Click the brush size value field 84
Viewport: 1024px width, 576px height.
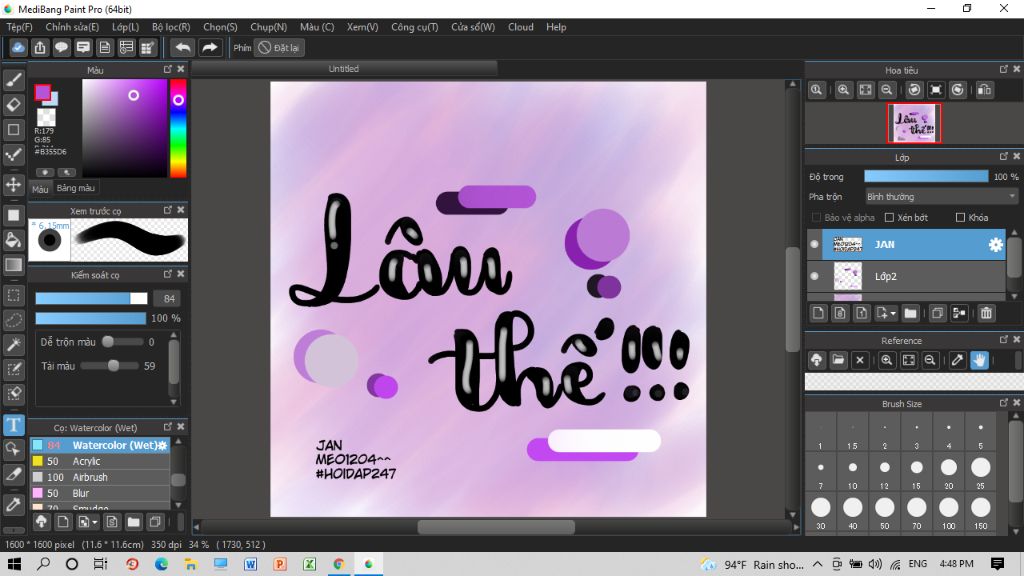[x=168, y=298]
